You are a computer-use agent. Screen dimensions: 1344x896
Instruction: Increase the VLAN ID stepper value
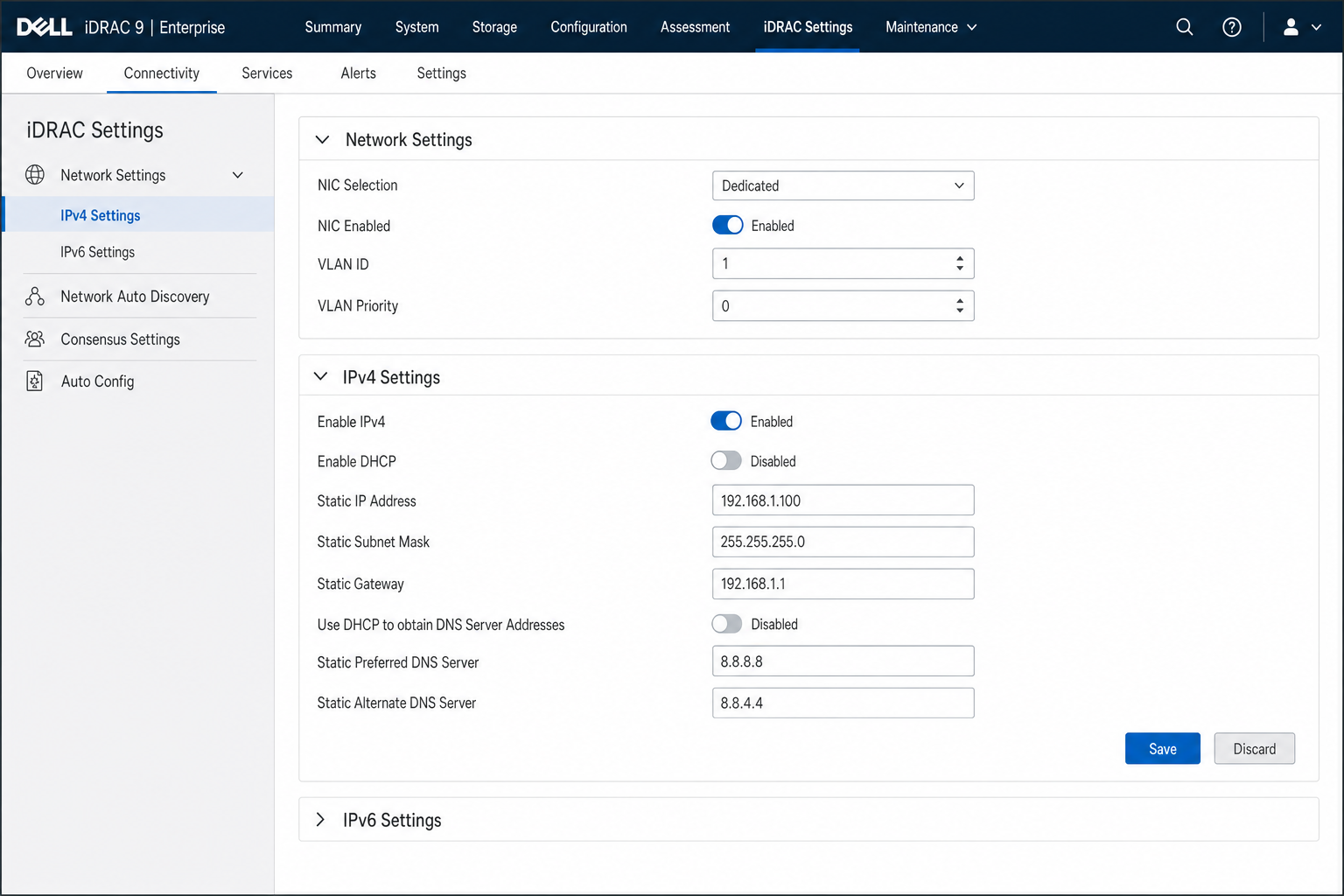pyautogui.click(x=960, y=258)
